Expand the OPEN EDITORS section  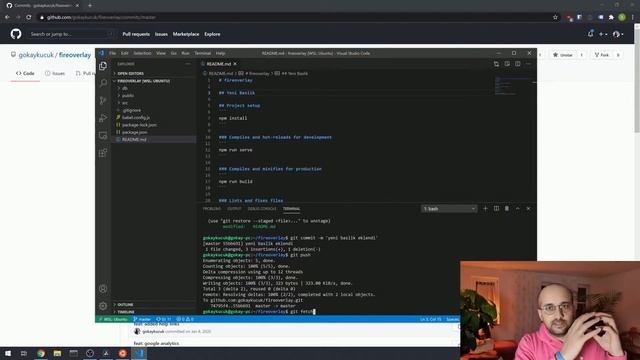tap(153, 73)
